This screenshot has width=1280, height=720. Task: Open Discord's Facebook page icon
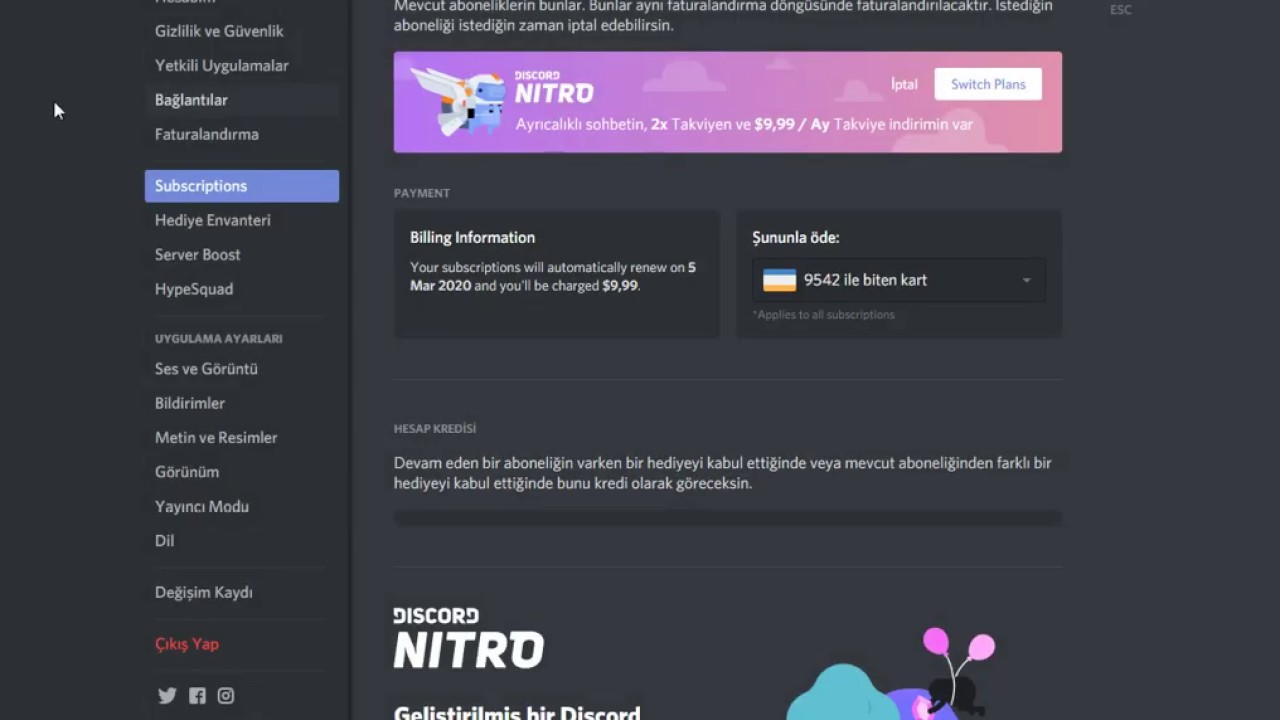tap(197, 696)
